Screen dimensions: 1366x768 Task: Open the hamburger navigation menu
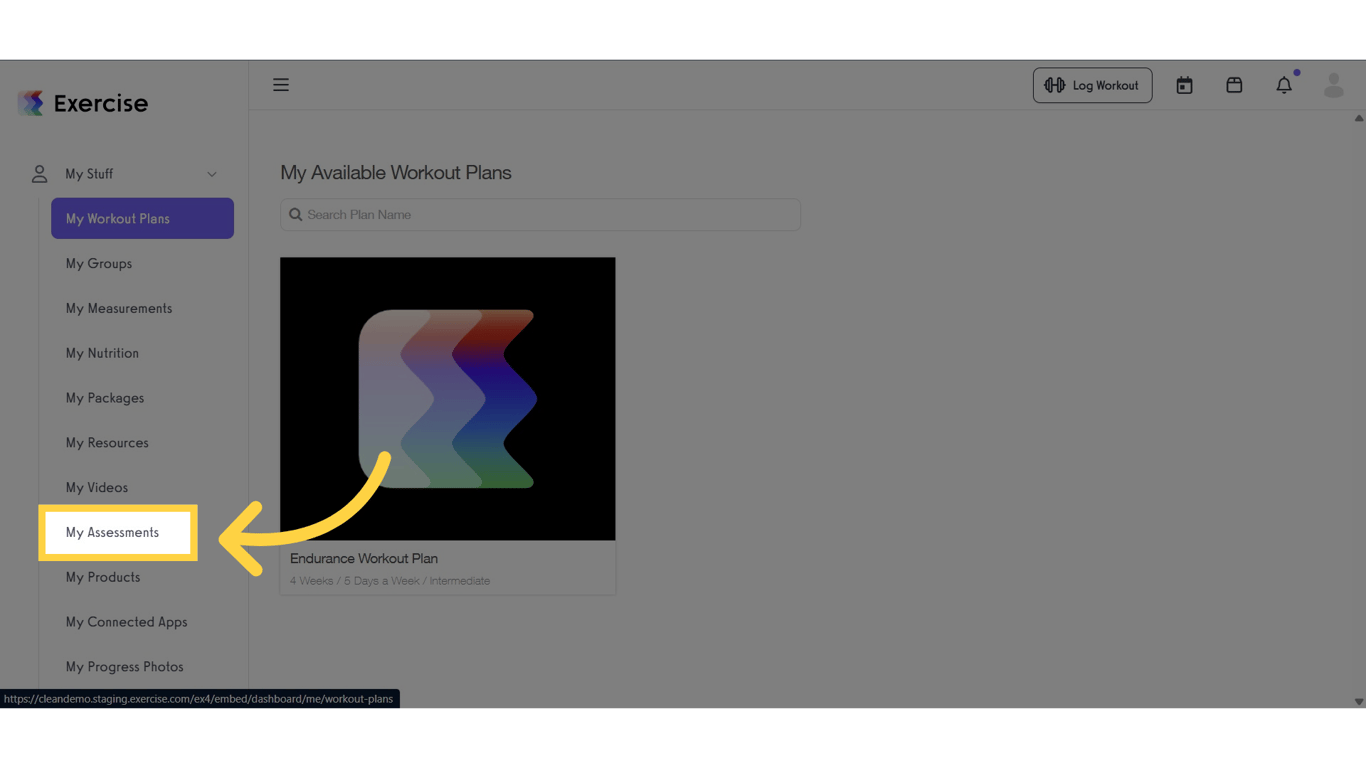281,84
